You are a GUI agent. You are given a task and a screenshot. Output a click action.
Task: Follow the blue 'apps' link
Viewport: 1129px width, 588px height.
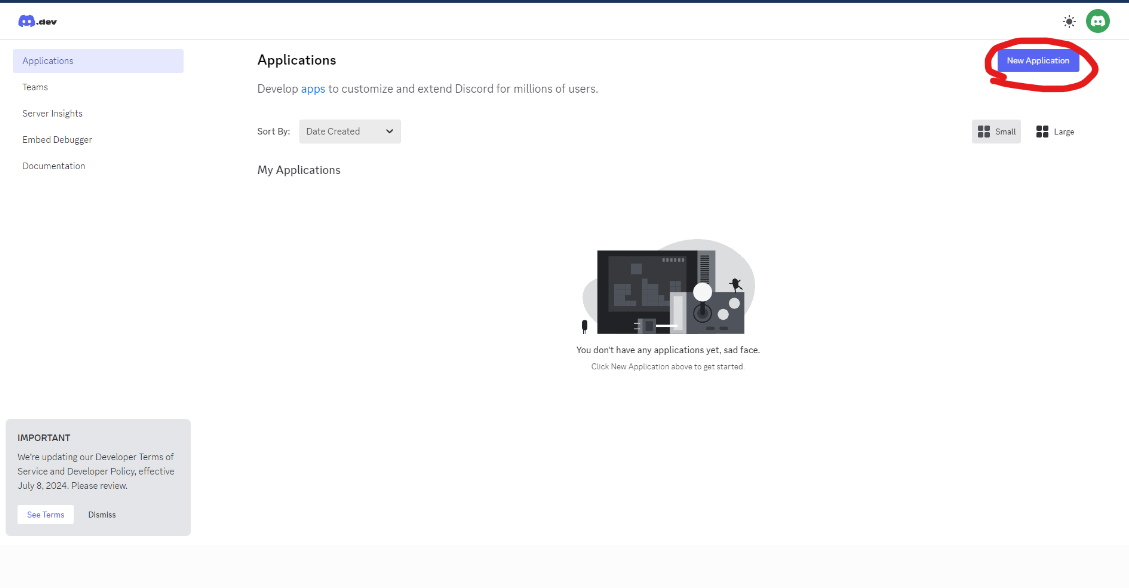pyautogui.click(x=313, y=89)
